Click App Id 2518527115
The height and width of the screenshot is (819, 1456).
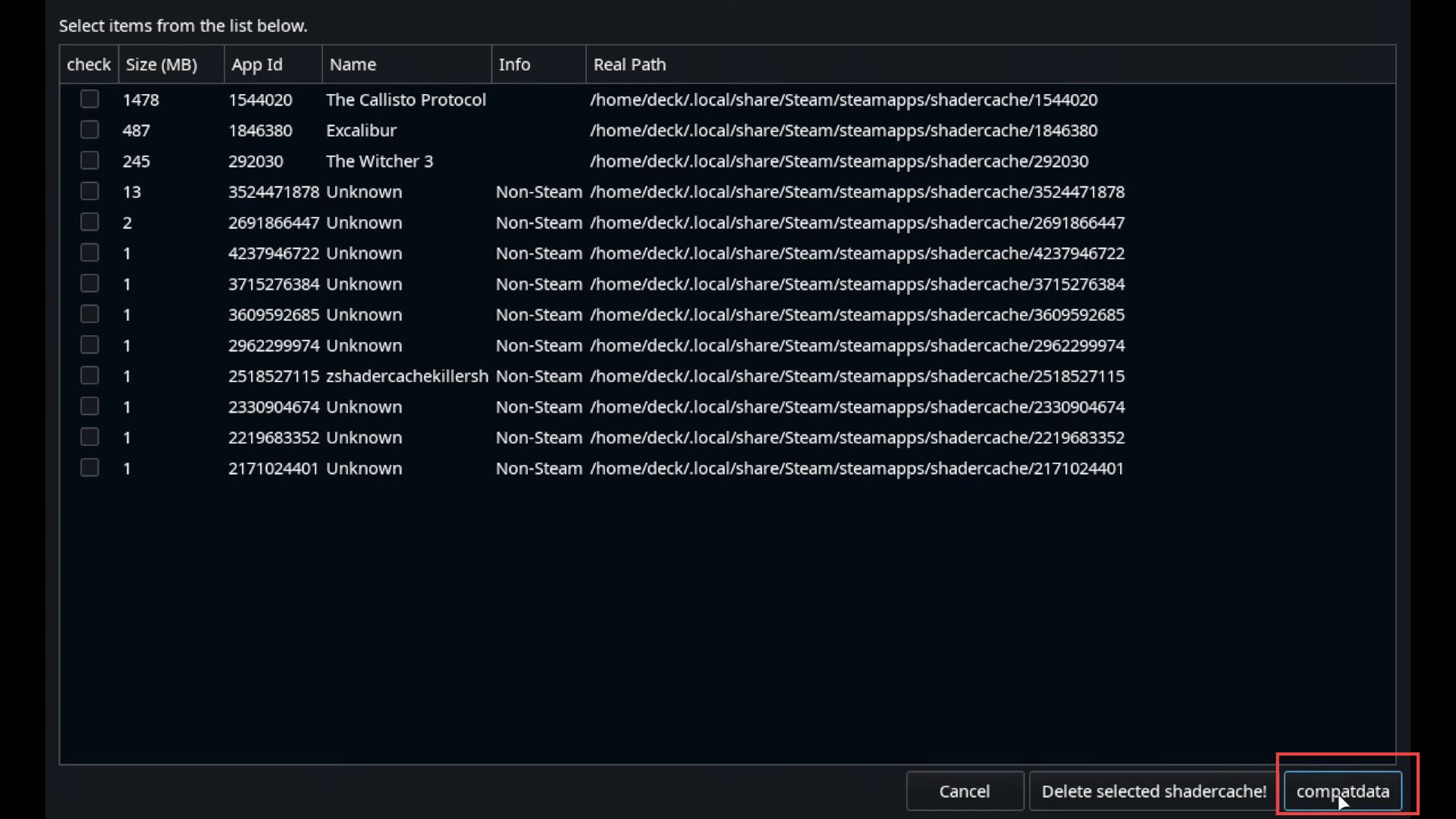274,376
